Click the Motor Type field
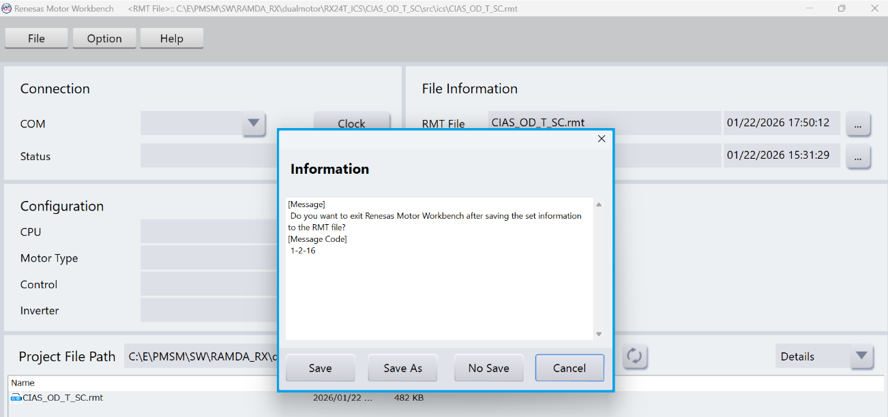Image resolution: width=888 pixels, height=417 pixels. [209, 258]
